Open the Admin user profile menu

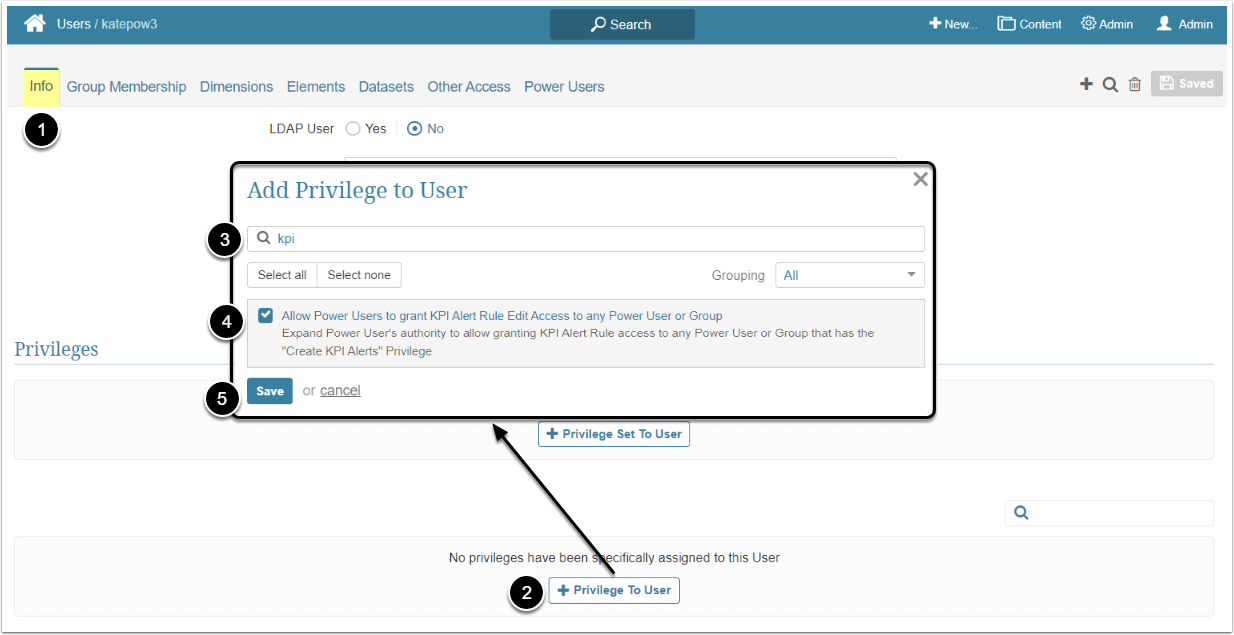(x=1184, y=24)
